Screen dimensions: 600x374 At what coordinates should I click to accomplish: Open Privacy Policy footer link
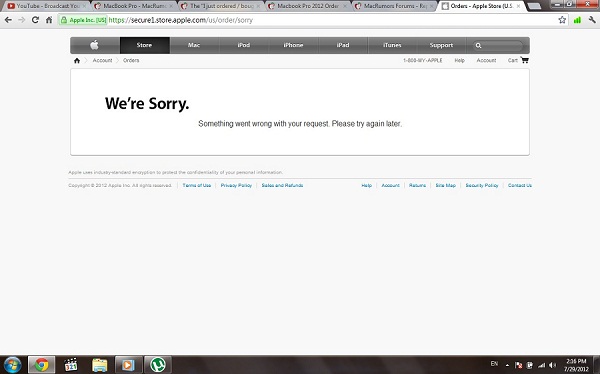click(236, 185)
